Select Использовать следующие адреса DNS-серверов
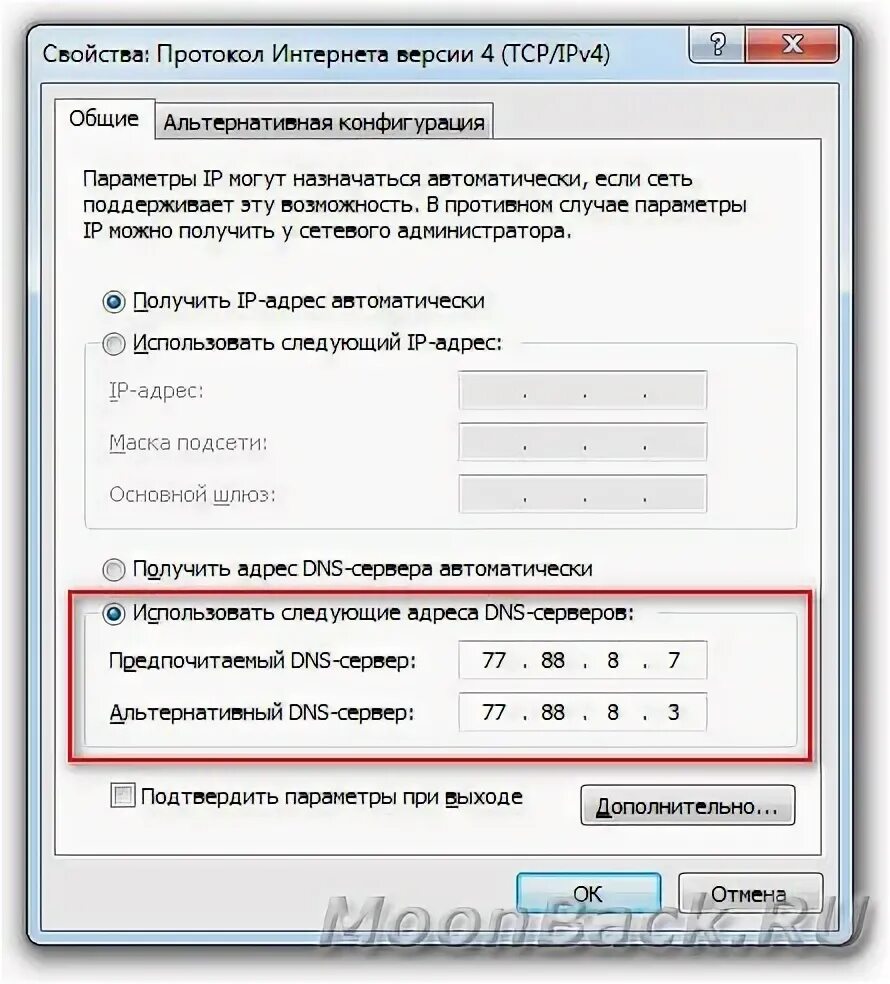 [114, 614]
